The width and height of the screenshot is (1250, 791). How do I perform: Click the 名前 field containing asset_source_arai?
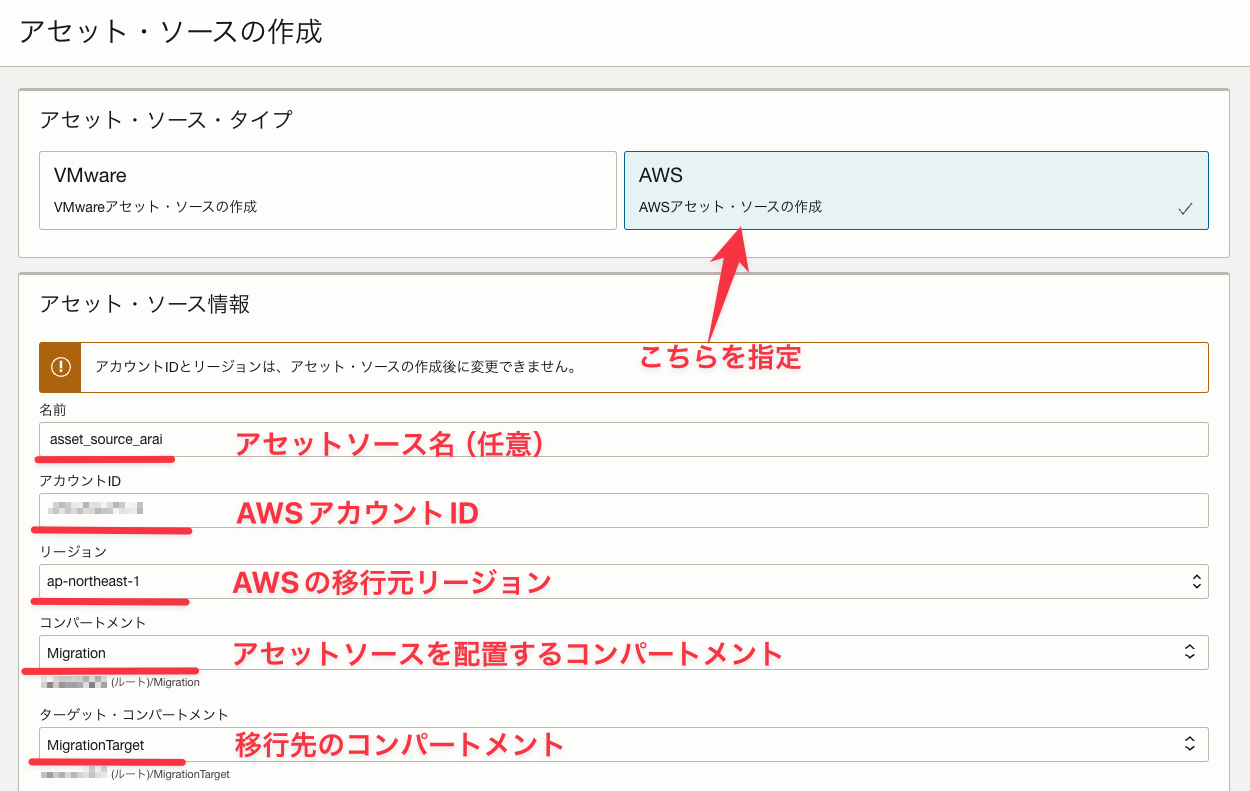click(624, 439)
